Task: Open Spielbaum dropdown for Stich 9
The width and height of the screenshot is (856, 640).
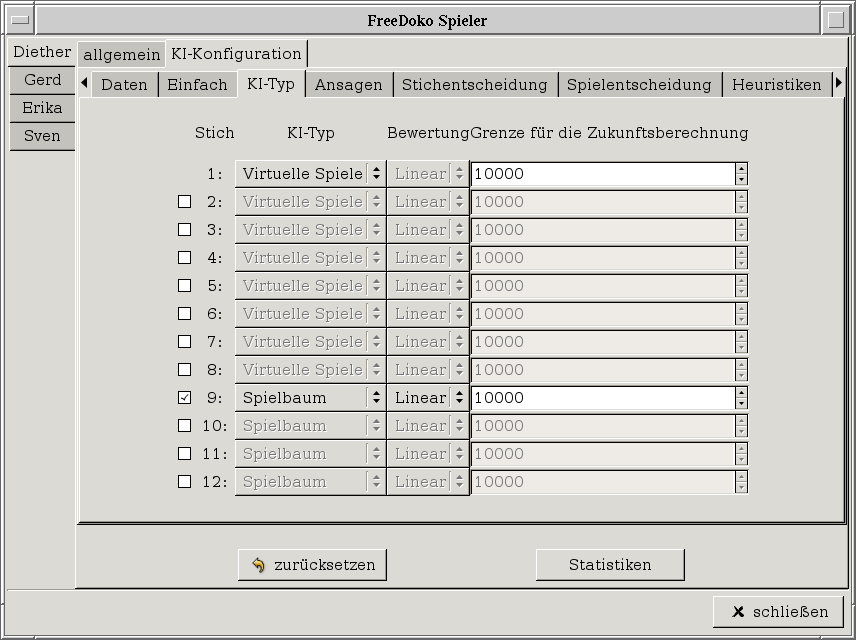Action: 310,398
